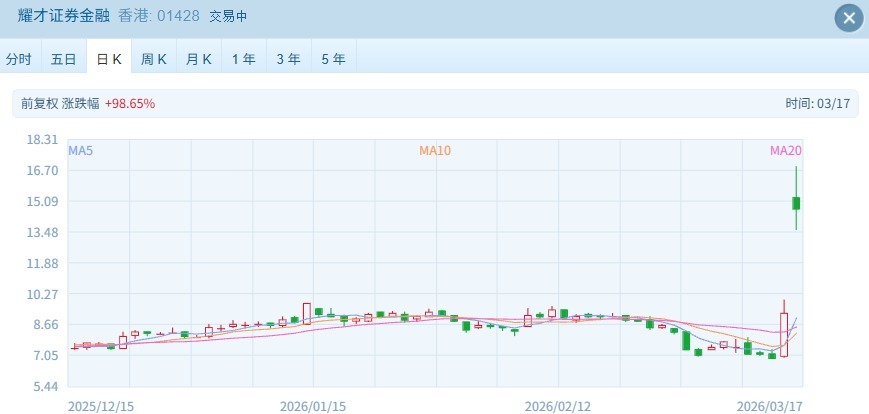869x414 pixels.
Task: Select the 日K tab
Action: (109, 59)
